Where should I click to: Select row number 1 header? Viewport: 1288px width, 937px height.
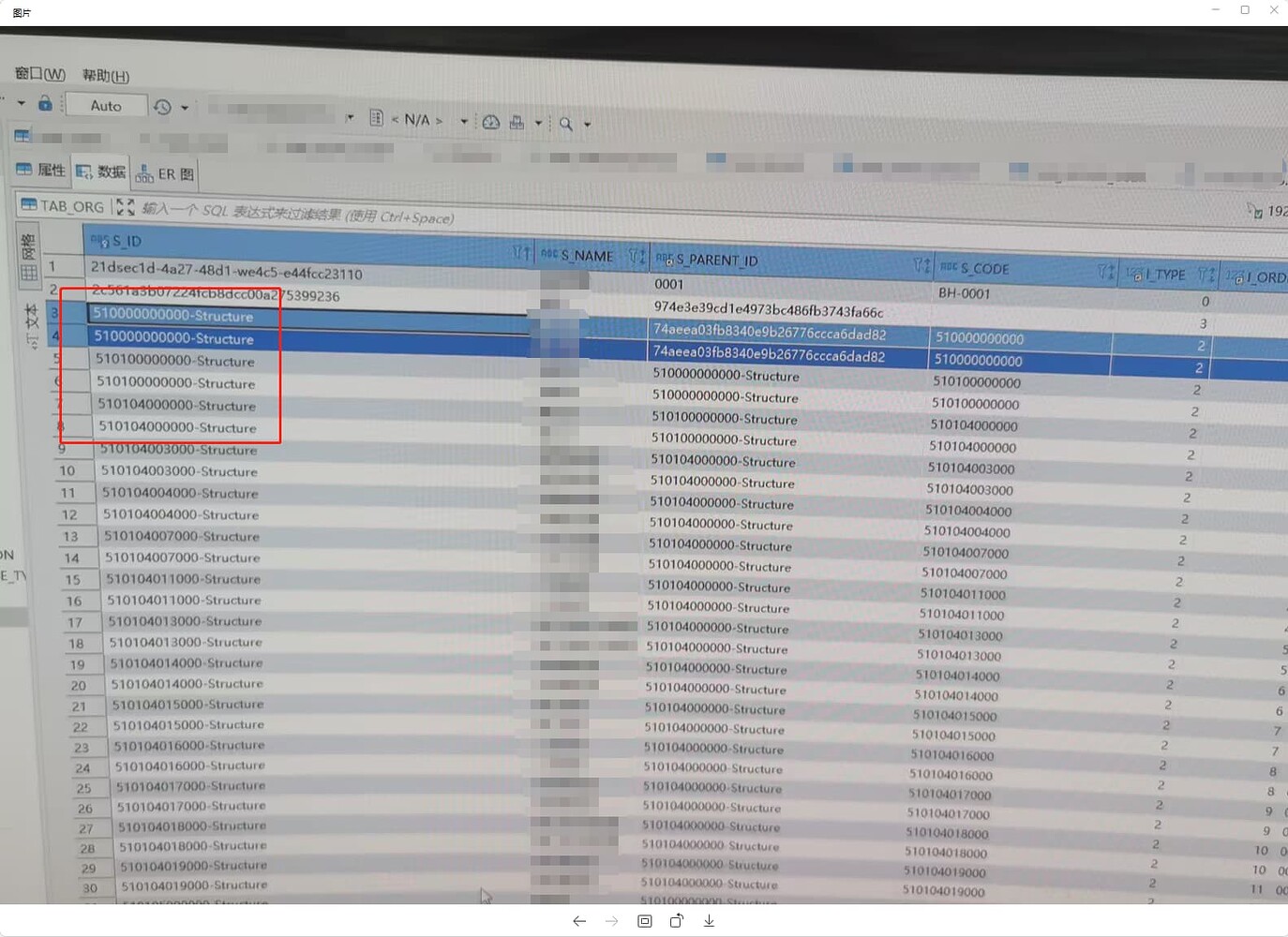[52, 266]
